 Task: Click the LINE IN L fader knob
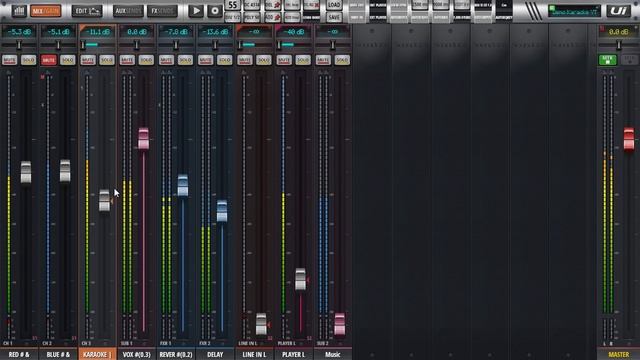click(x=261, y=324)
